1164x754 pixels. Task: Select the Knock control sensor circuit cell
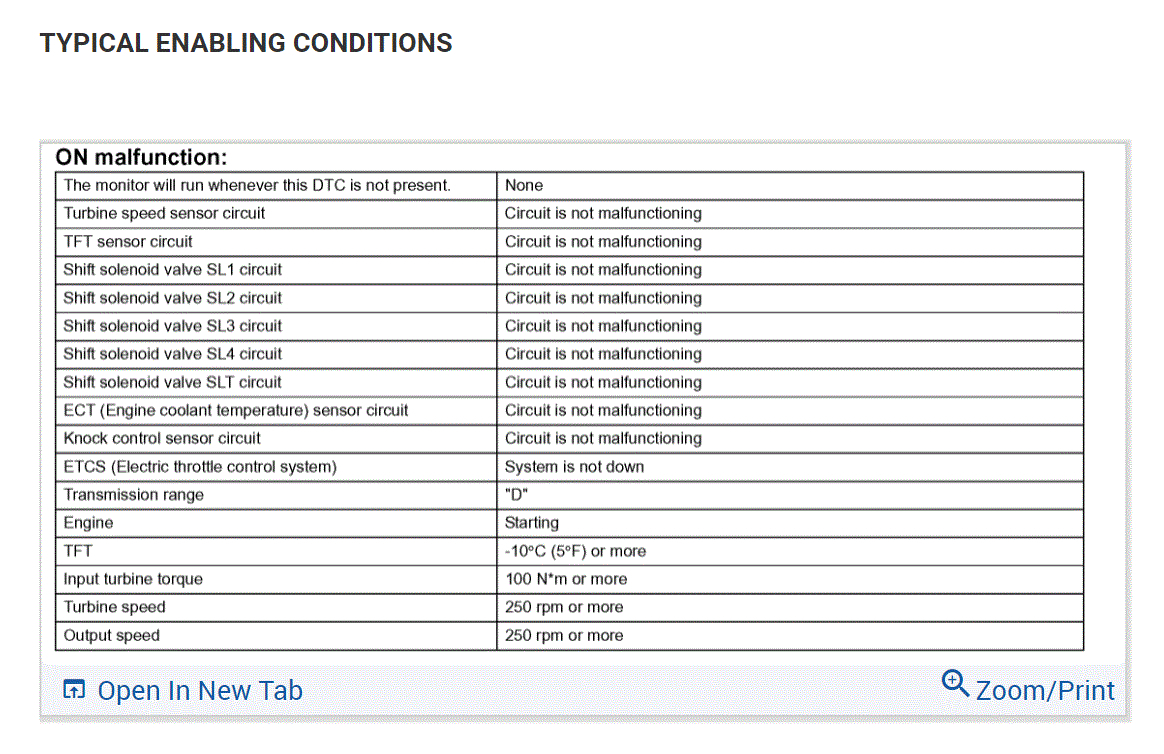[x=162, y=438]
